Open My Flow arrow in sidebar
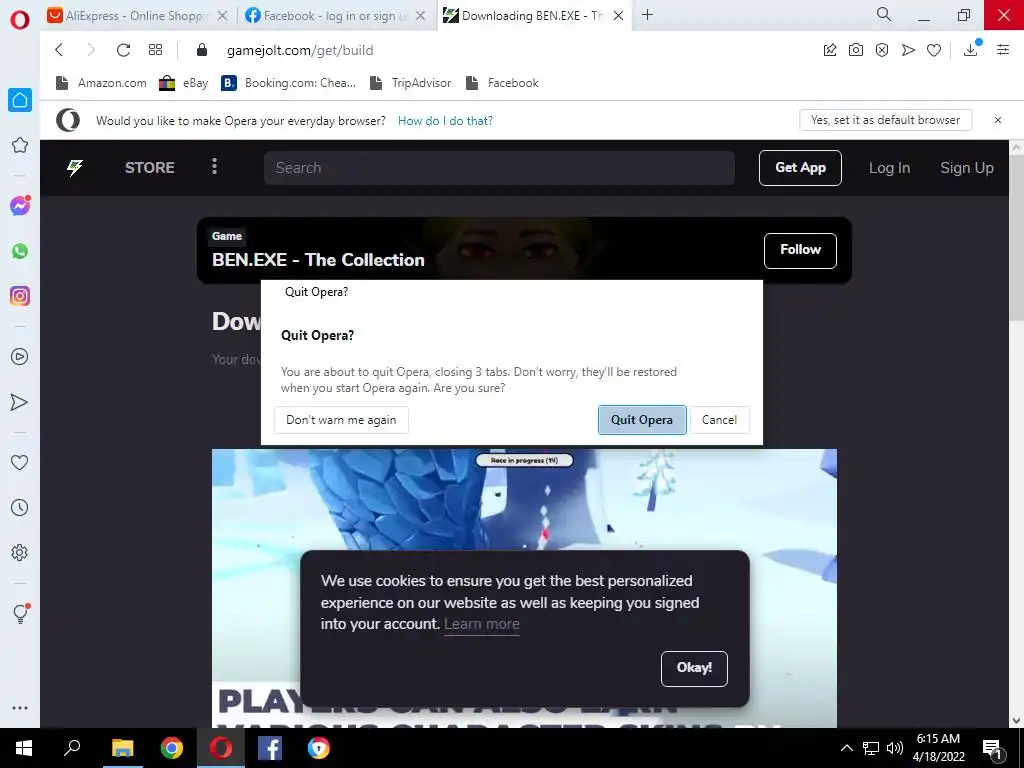The image size is (1024, 768). coord(20,402)
